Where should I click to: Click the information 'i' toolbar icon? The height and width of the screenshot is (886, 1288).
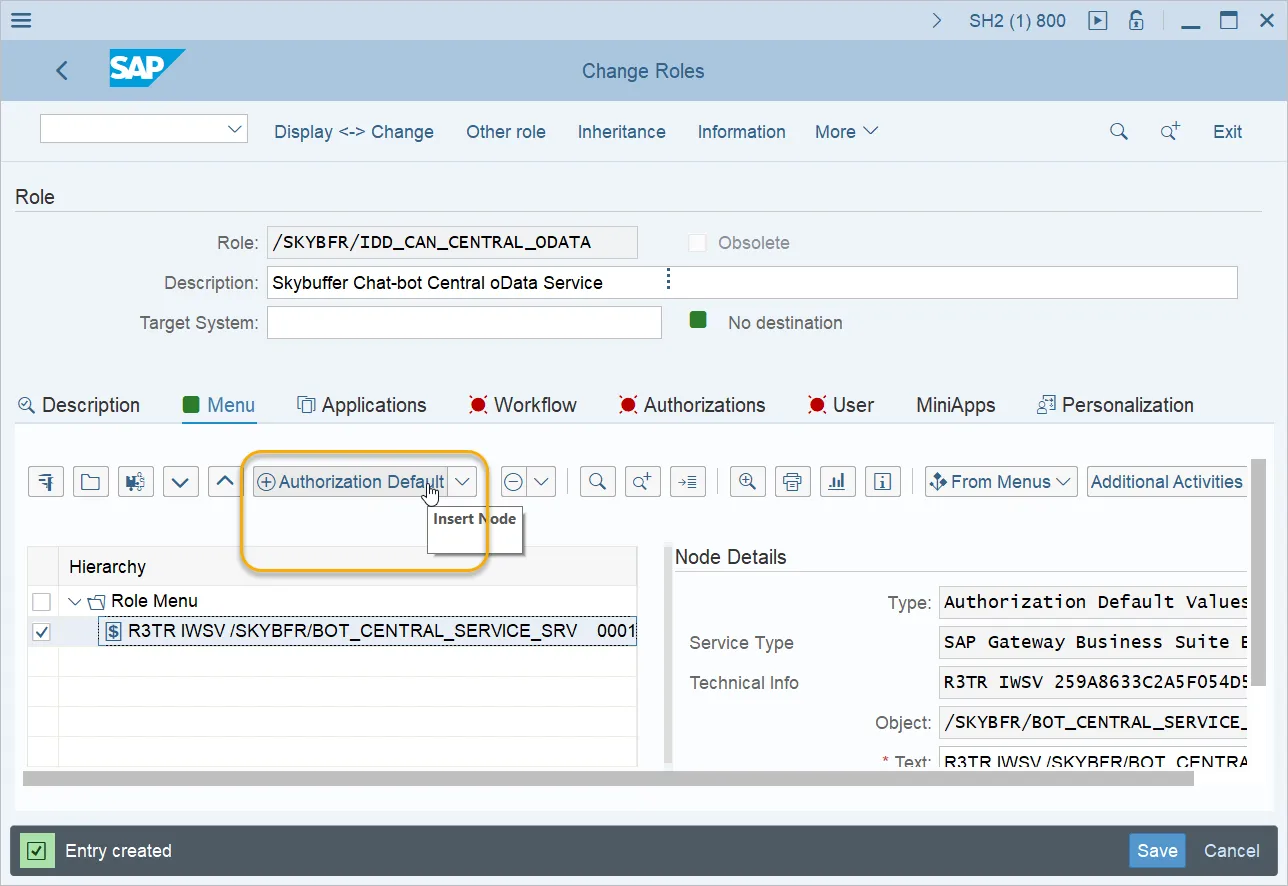point(882,482)
